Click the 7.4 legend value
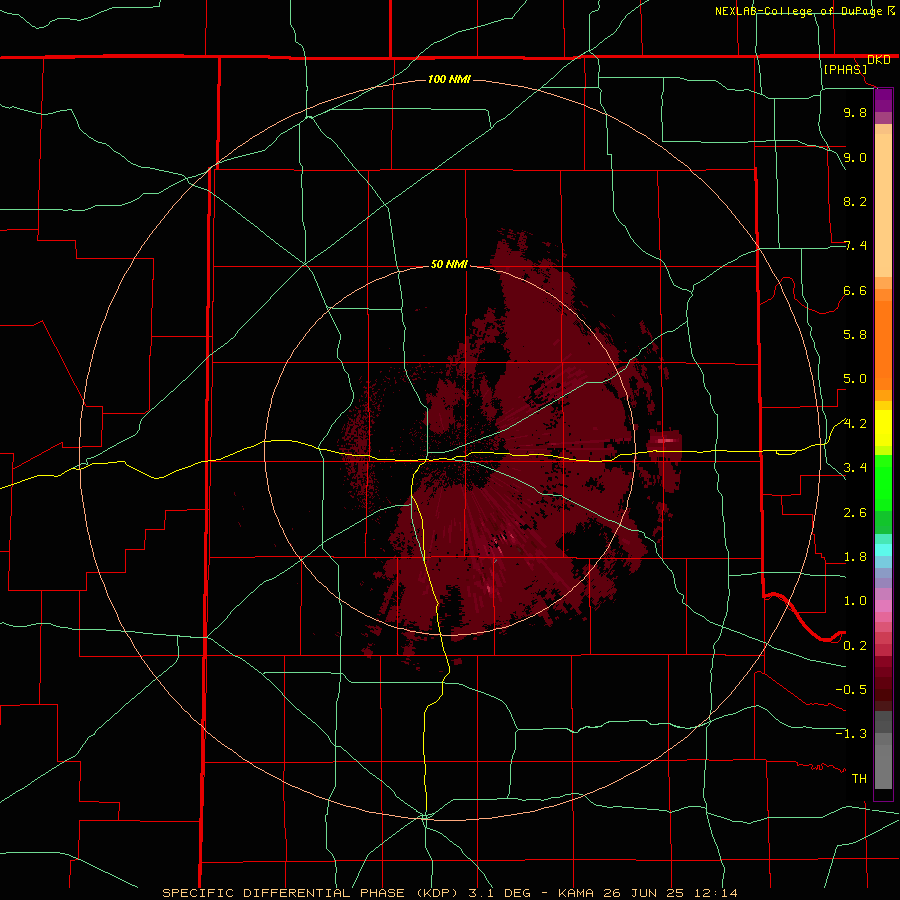This screenshot has width=900, height=900. (x=855, y=246)
